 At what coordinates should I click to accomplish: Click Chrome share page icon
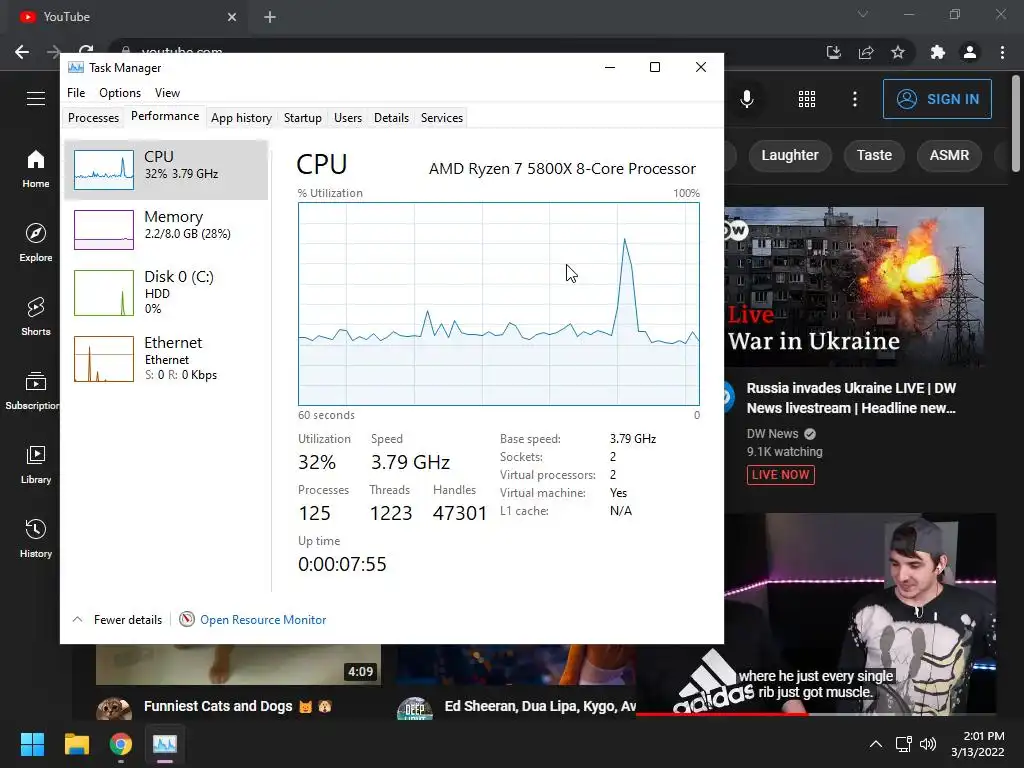866,52
